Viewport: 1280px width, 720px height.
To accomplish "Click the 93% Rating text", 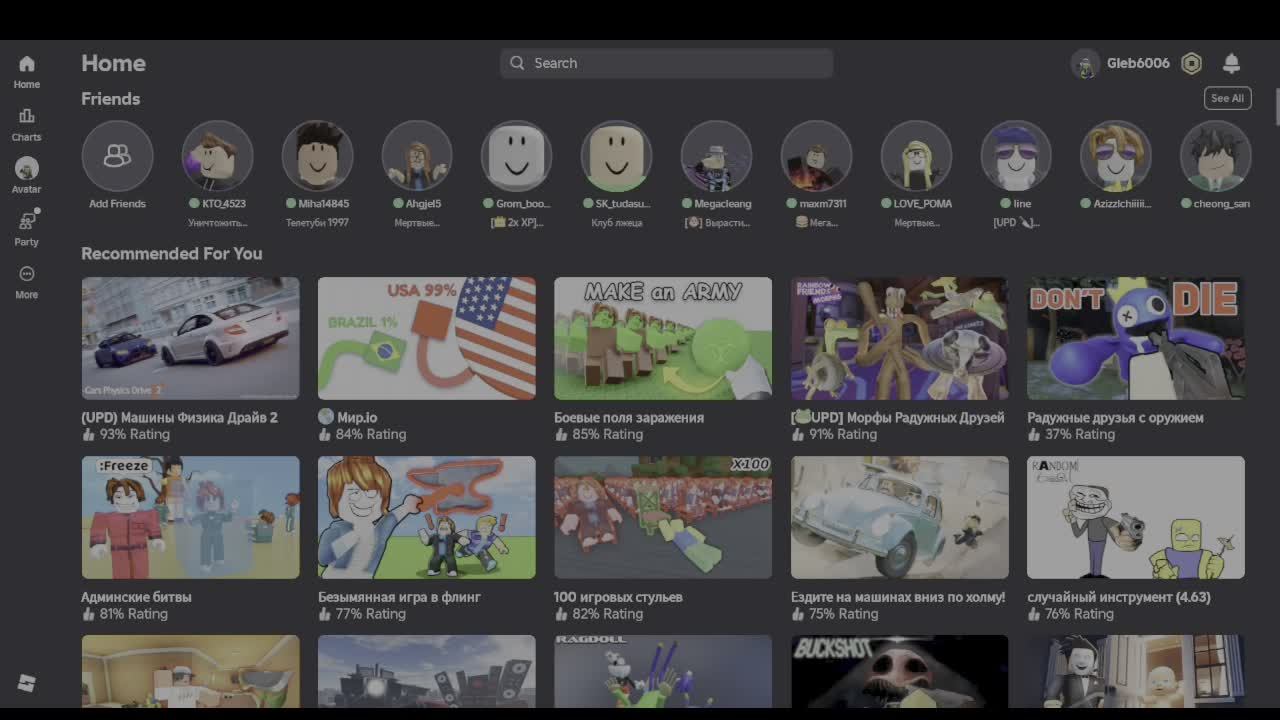I will (x=134, y=434).
